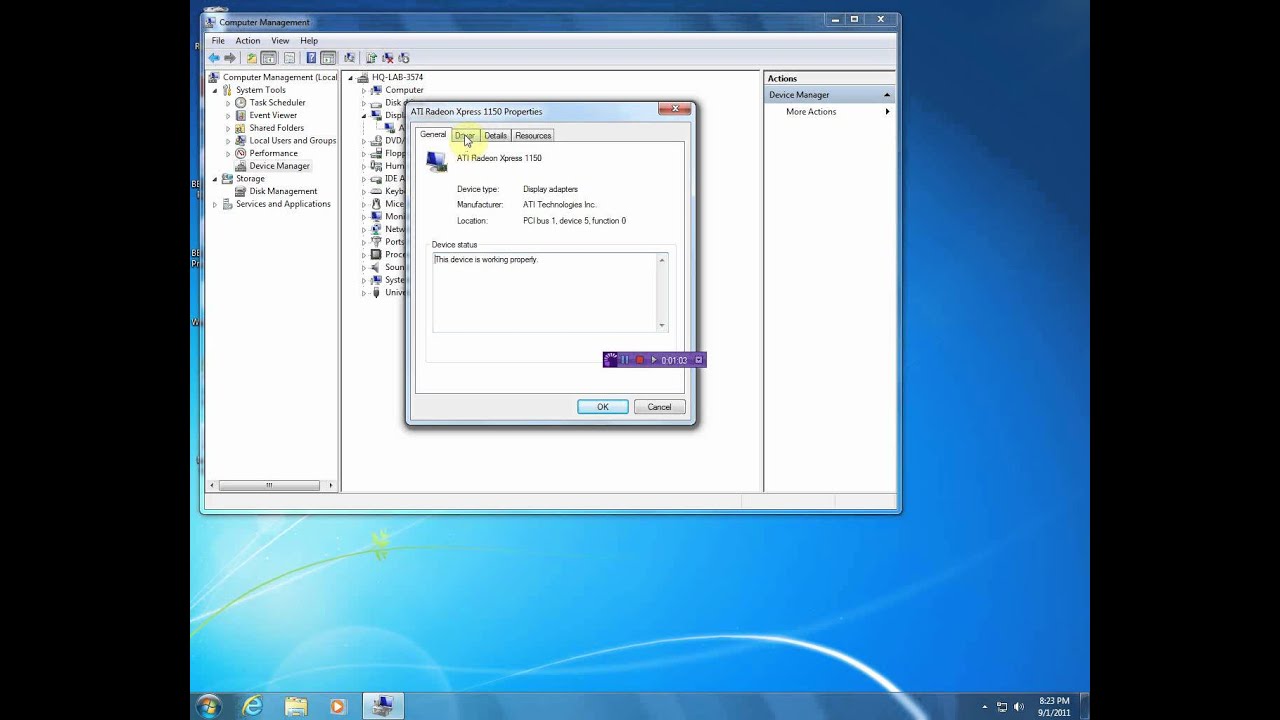Click the Show/Hide Action Pane toolbar icon

(328, 58)
